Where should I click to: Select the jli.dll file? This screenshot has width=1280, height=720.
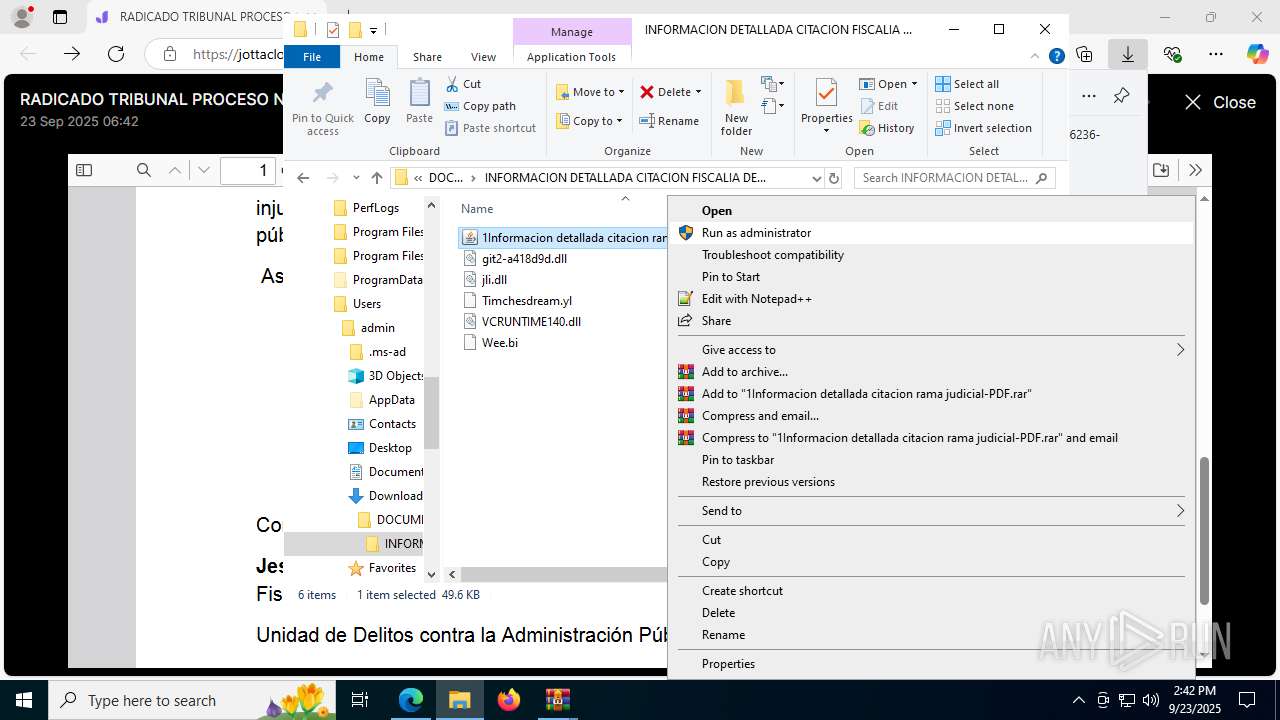(x=494, y=280)
